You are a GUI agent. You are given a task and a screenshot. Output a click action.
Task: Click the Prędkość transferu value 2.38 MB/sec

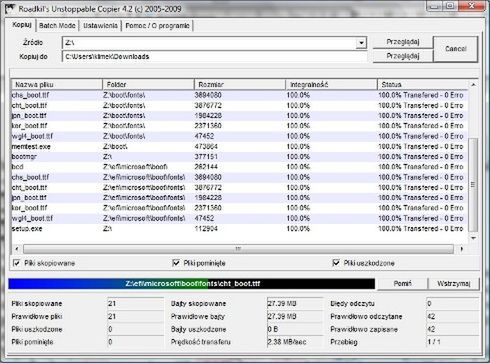pyautogui.click(x=295, y=342)
